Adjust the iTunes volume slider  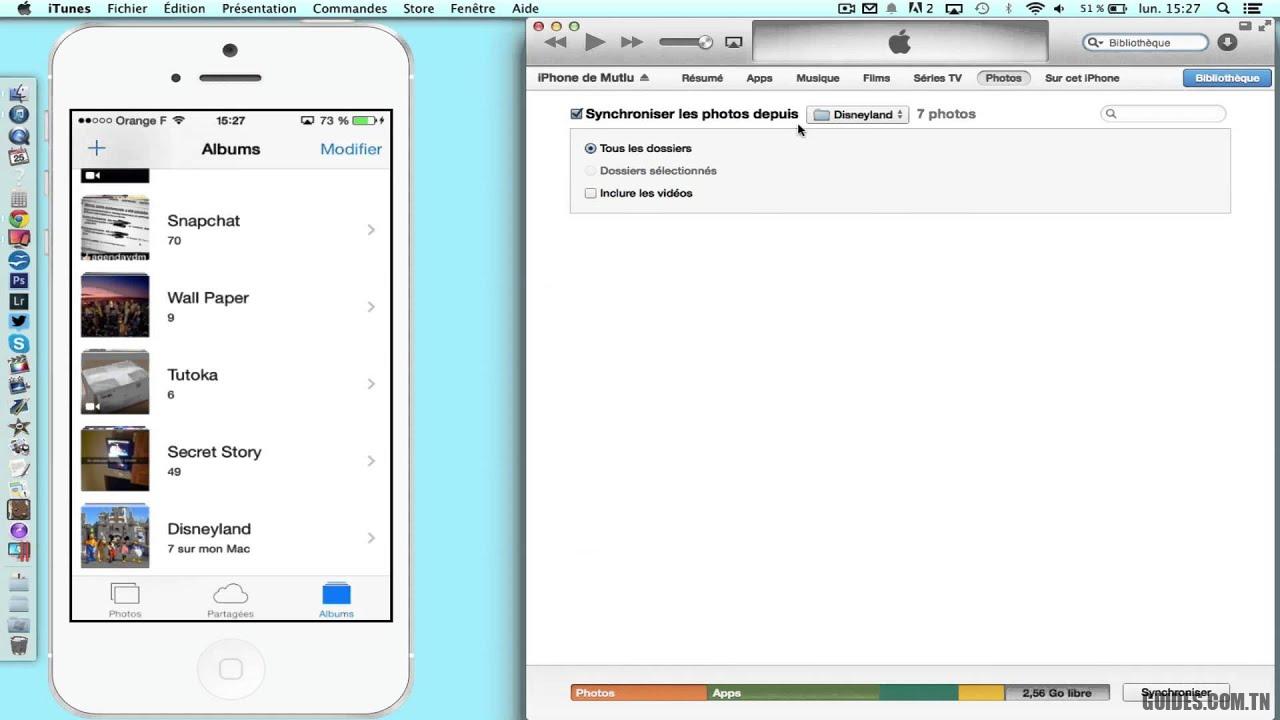pos(686,42)
